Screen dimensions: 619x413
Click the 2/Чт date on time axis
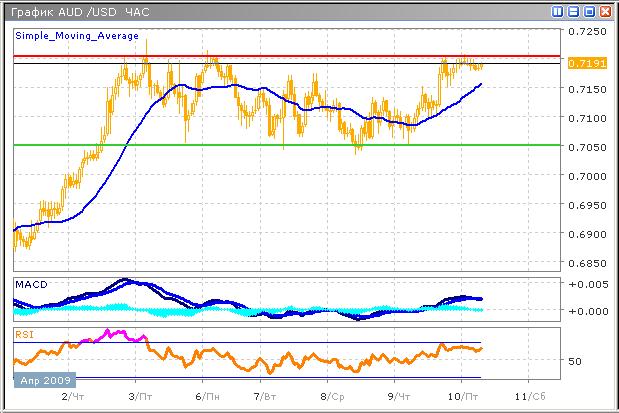pos(73,396)
